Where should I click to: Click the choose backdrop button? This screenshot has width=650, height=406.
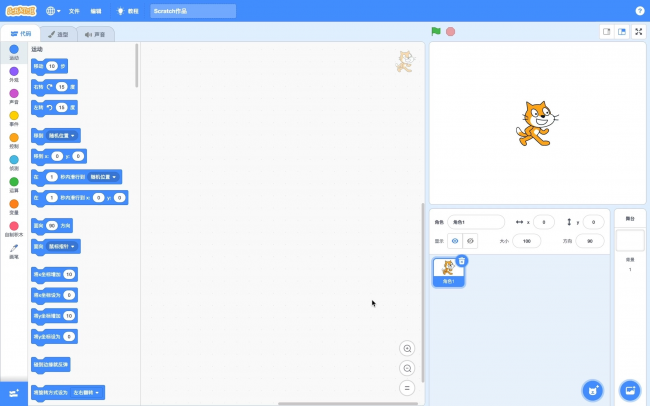629,389
